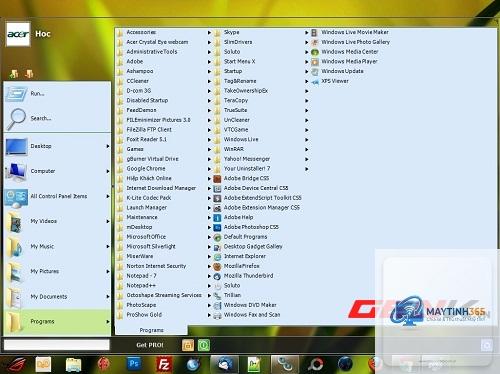Open Windows Update
Viewport: 500px width, 374px height.
337,71
